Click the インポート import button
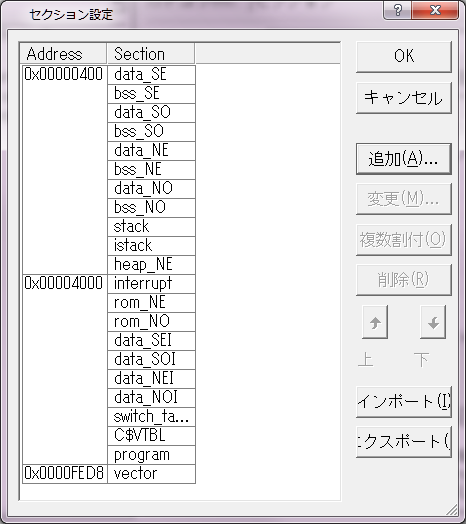Screen dimensions: 466x524 tap(404, 402)
